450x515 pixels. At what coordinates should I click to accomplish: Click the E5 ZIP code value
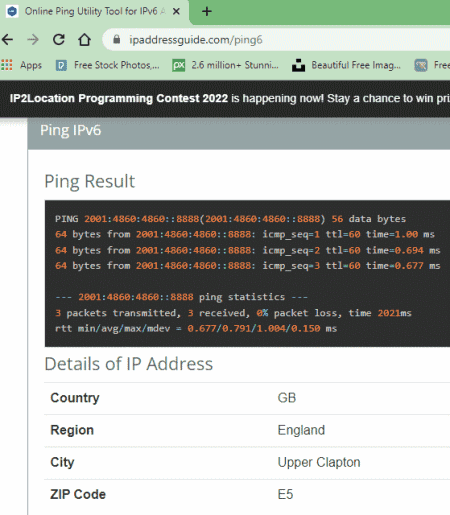coord(285,494)
